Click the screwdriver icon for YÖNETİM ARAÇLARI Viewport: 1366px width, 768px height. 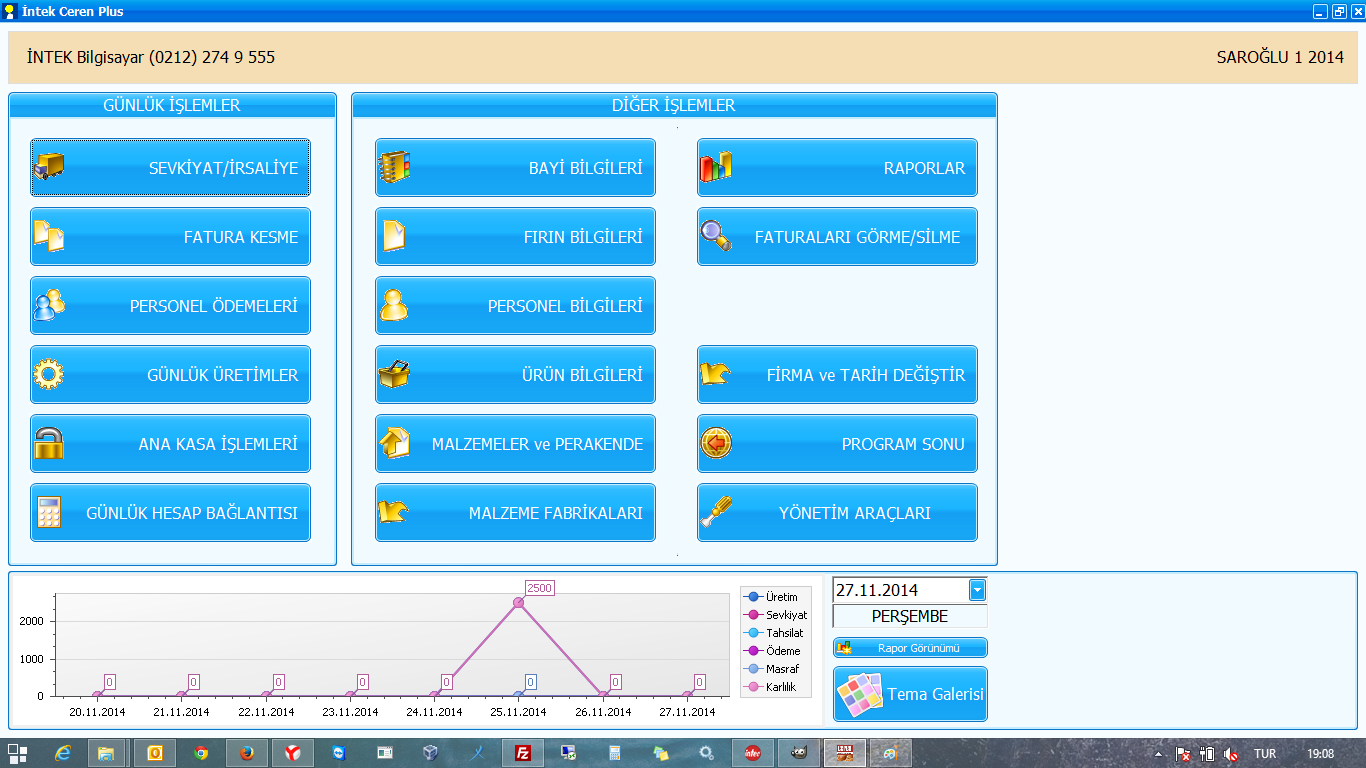715,513
